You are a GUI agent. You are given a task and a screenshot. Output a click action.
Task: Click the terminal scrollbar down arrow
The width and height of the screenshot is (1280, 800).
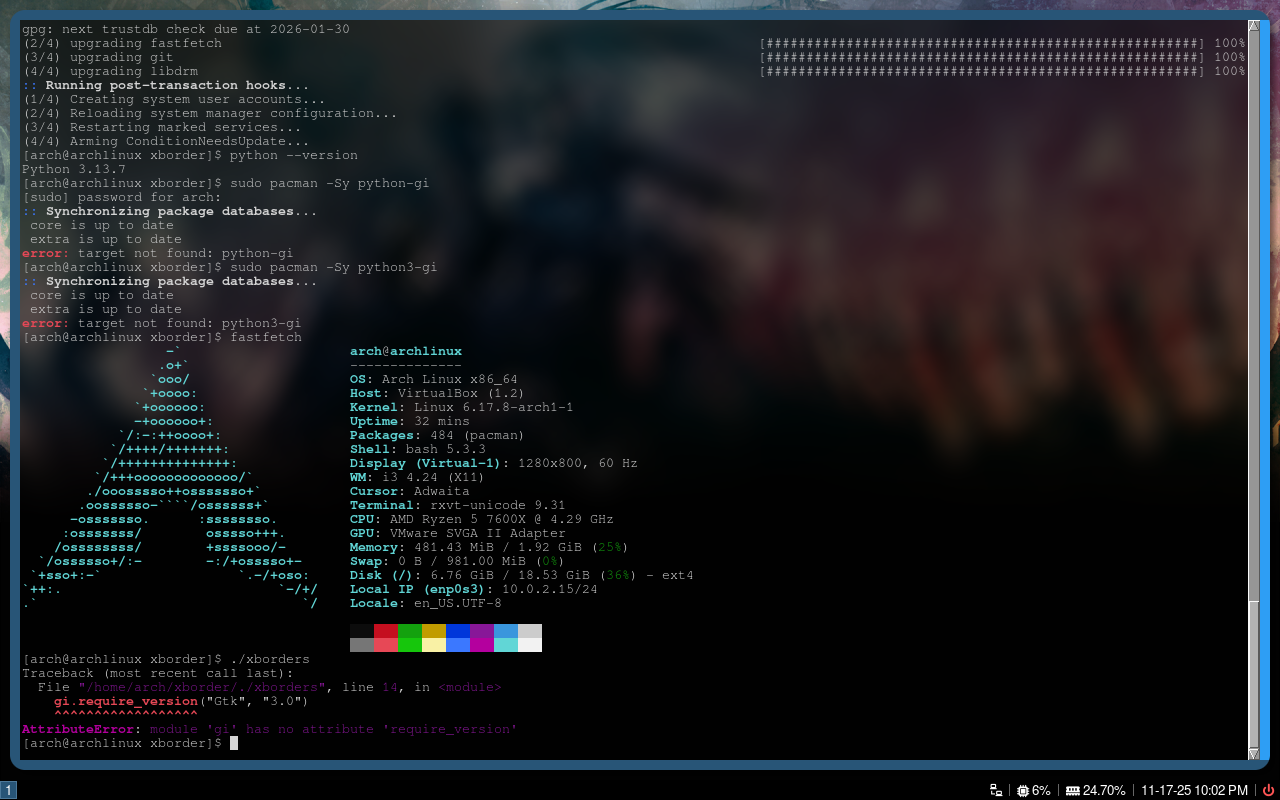point(1254,754)
